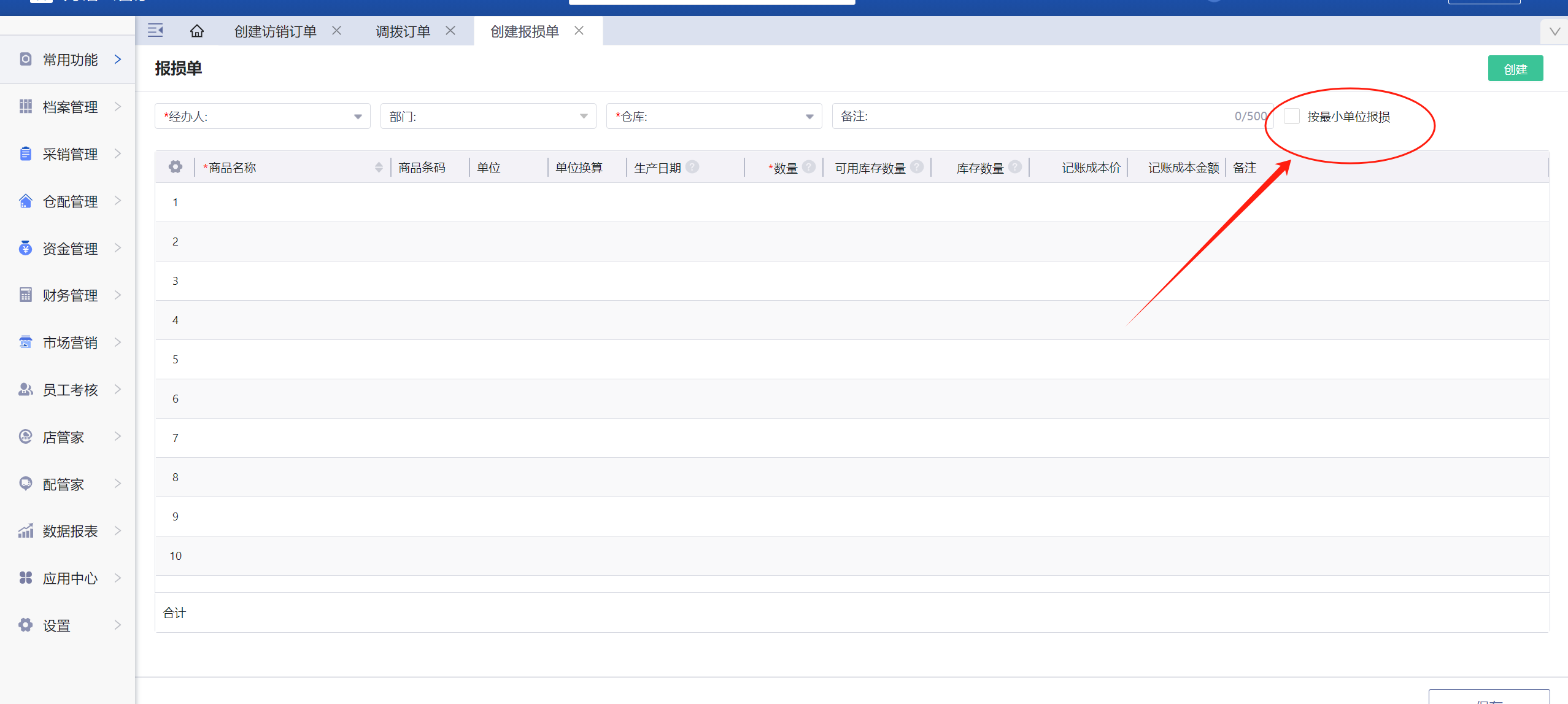
Task: Click the green 创建 button
Action: click(x=1515, y=69)
